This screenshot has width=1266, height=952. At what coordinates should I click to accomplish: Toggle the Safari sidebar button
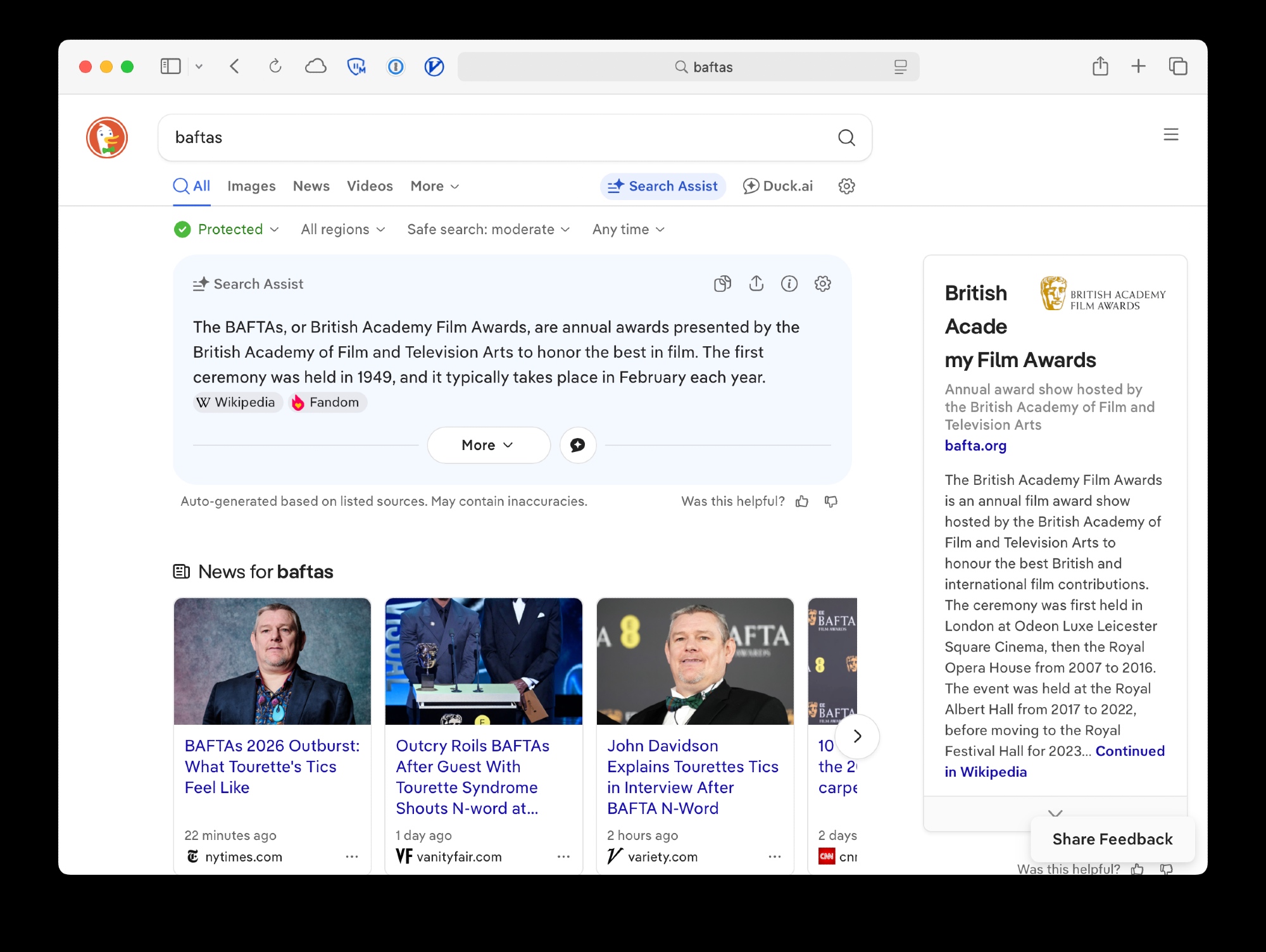coord(170,66)
